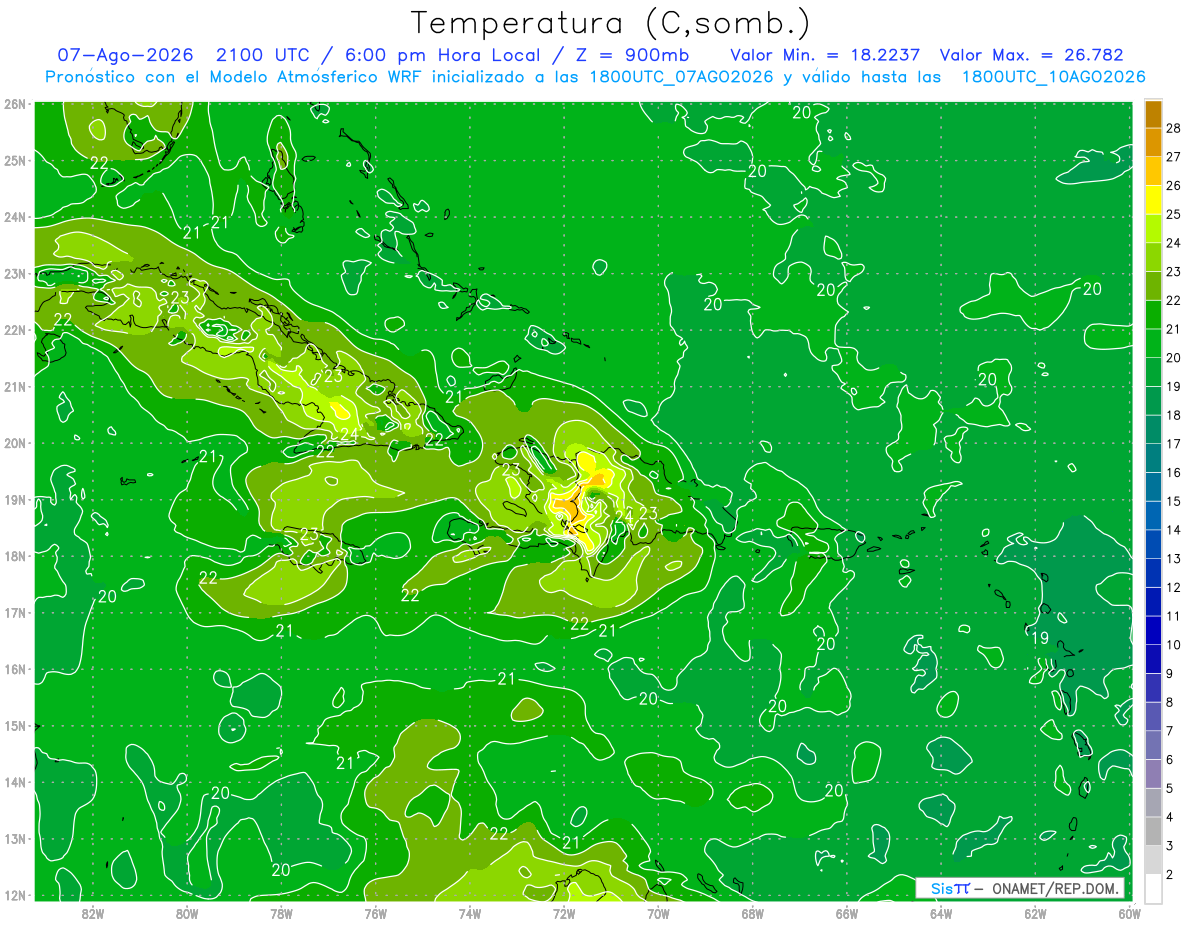Click the teal swatch between 16 and 17
Screen dimensions: 1200x927
[1153, 458]
